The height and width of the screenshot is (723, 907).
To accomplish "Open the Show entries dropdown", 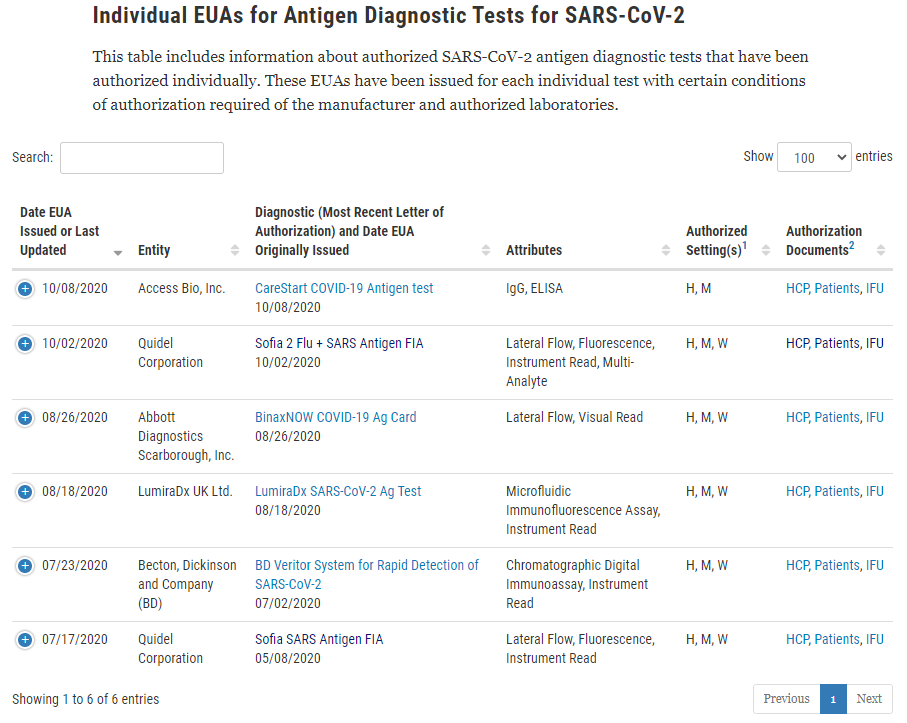I will pyautogui.click(x=814, y=157).
